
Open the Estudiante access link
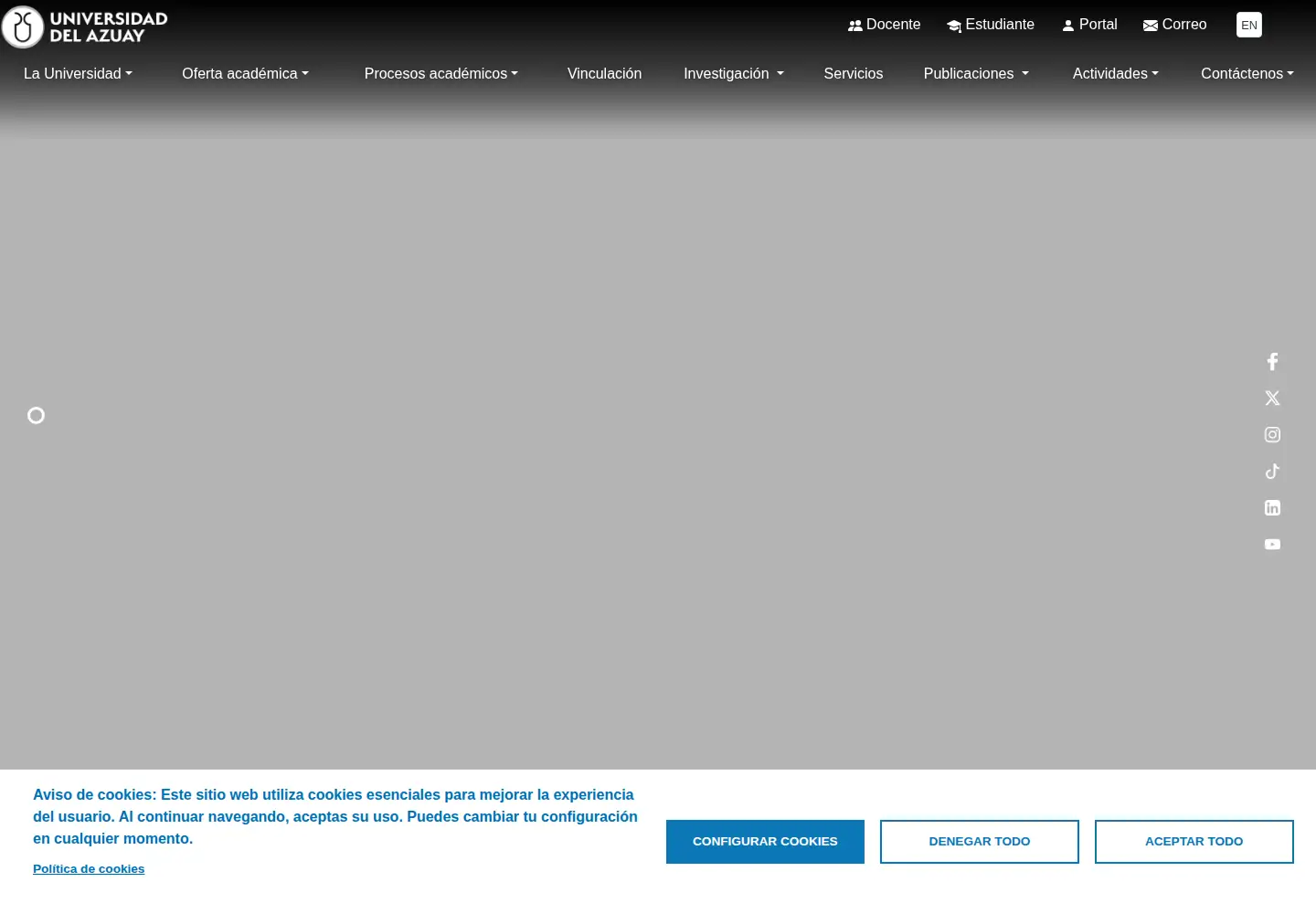pos(991,25)
